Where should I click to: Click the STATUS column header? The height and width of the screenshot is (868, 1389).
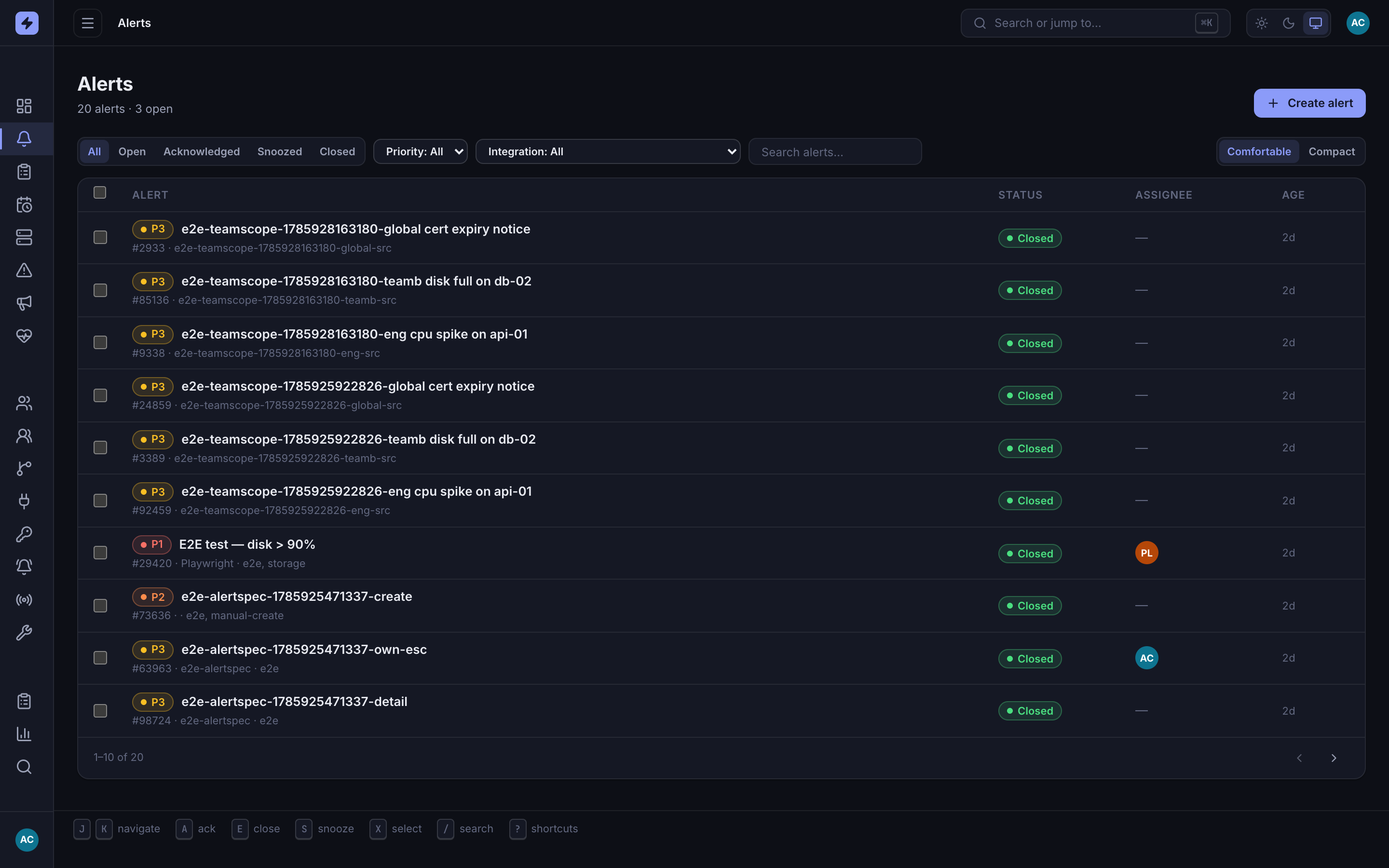(x=1020, y=195)
